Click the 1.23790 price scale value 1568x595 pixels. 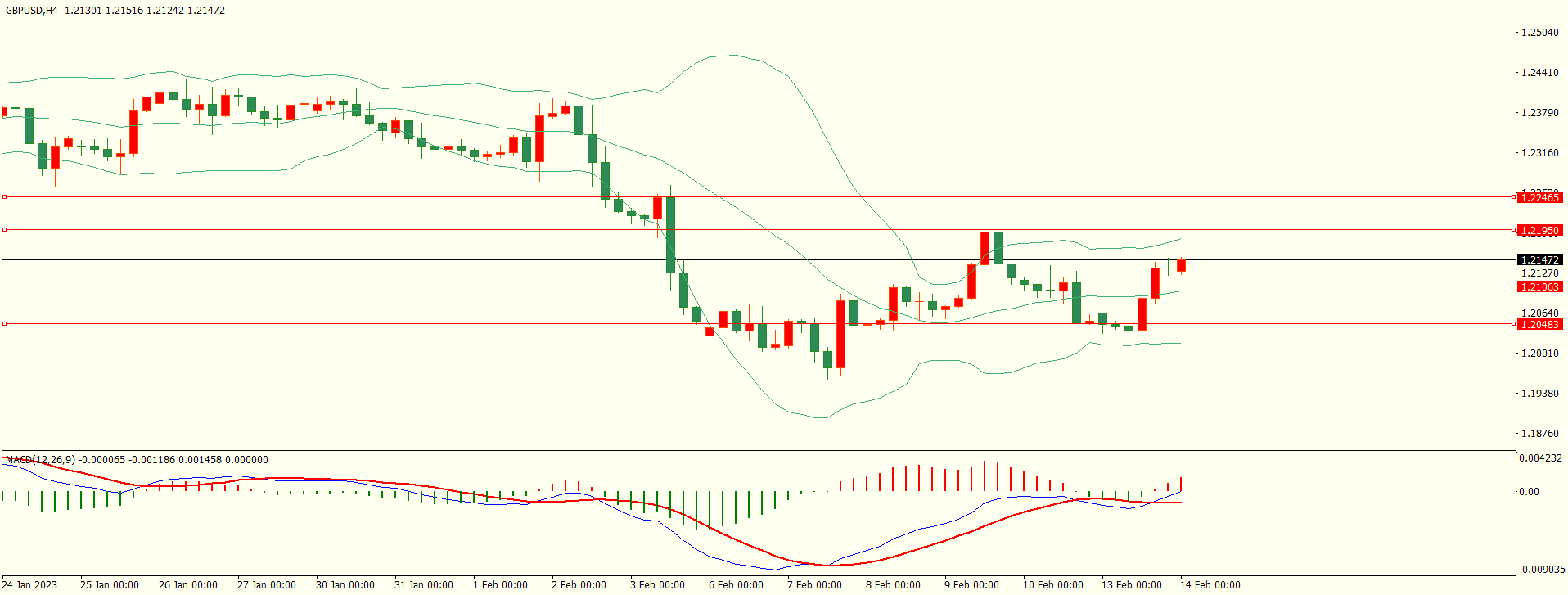[1539, 113]
